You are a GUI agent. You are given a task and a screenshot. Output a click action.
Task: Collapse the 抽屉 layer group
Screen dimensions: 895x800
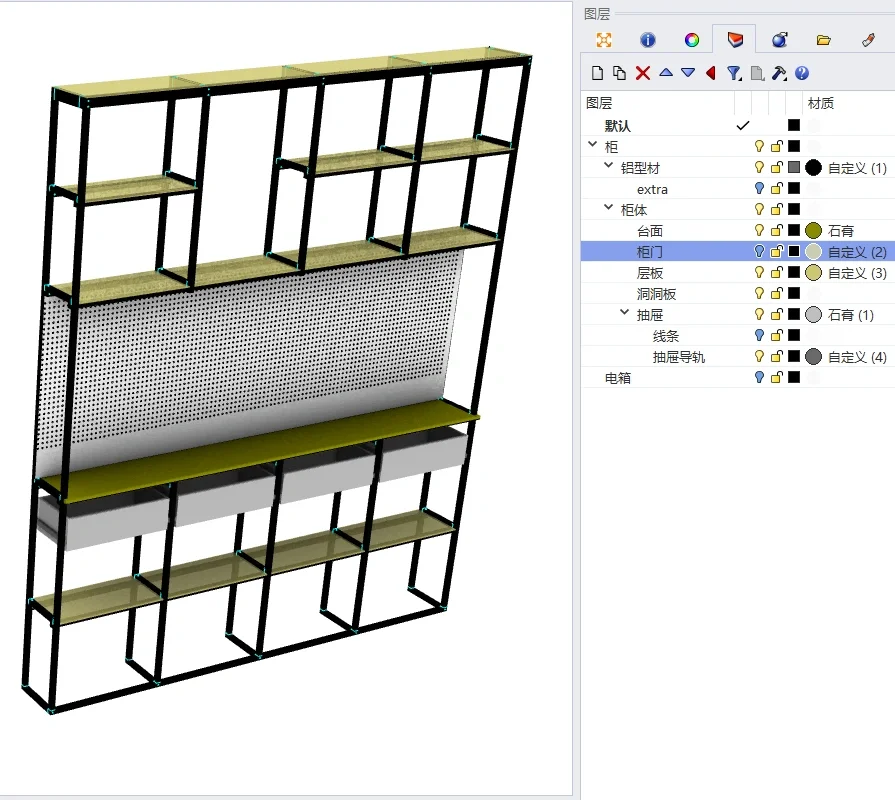point(624,313)
